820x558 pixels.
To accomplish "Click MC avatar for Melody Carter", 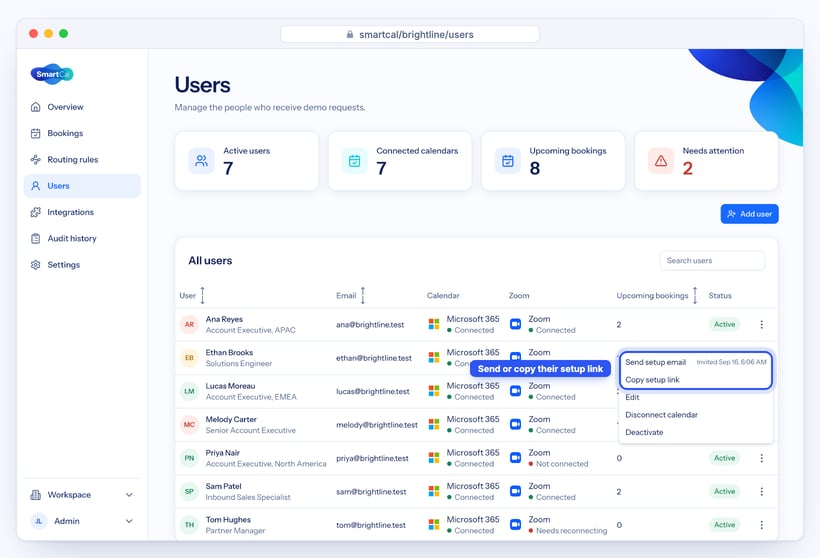I will coord(189,425).
